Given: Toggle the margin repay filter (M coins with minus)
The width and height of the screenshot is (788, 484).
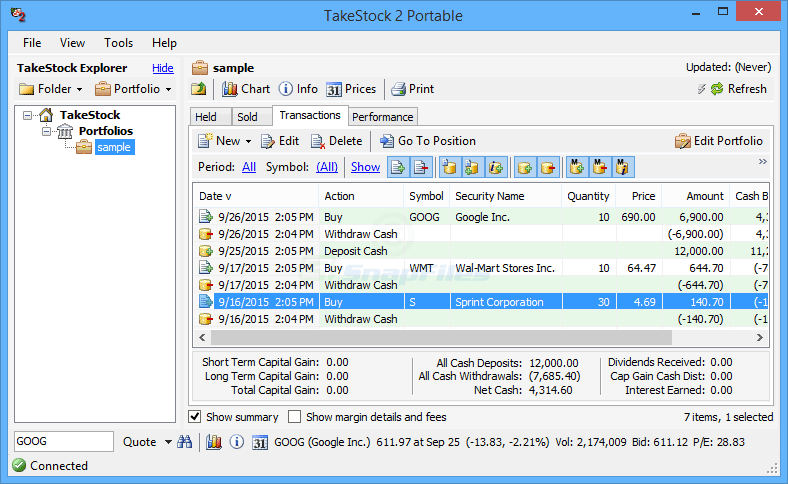Looking at the screenshot, I should (x=600, y=167).
